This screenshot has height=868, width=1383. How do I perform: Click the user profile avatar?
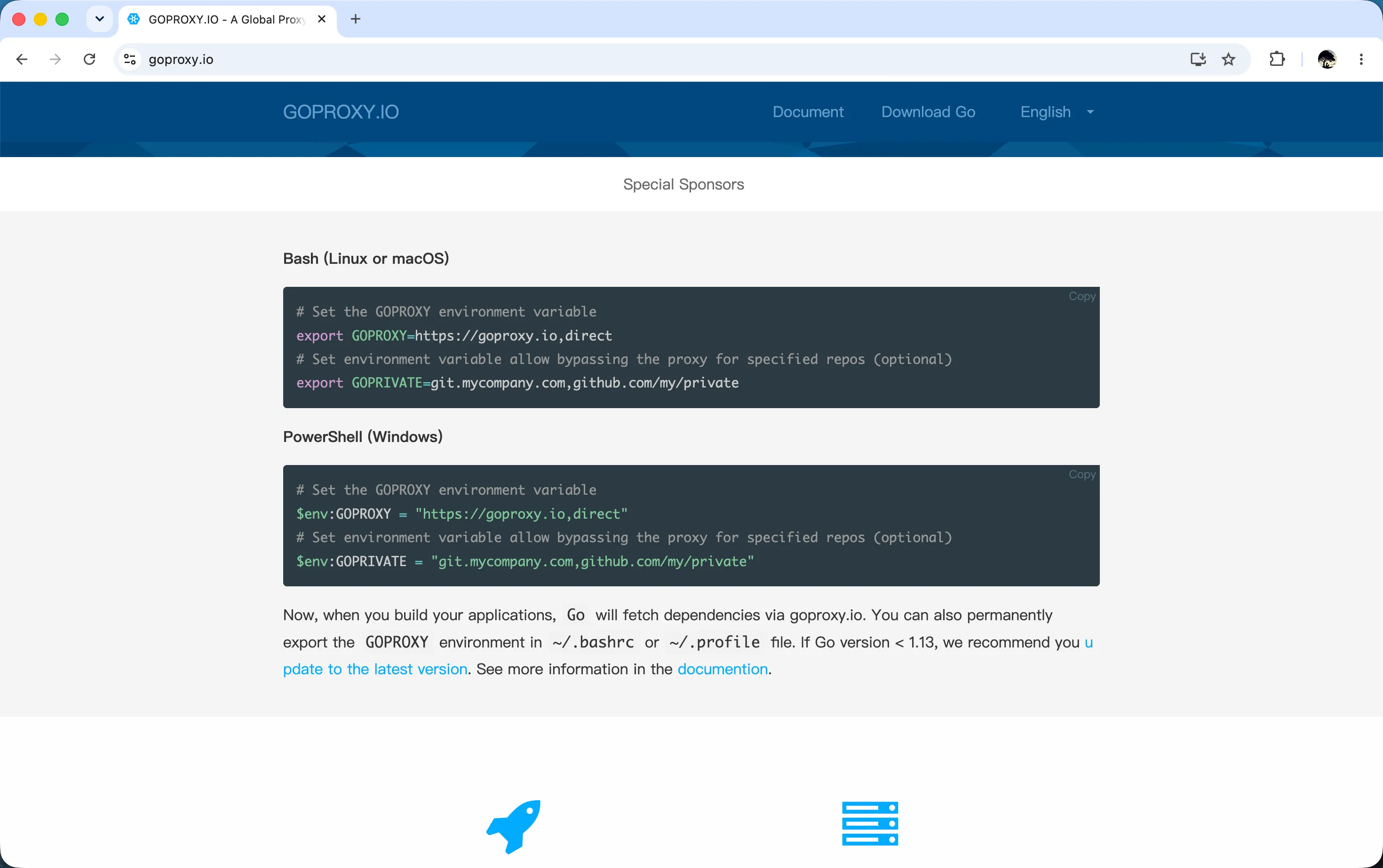1327,59
